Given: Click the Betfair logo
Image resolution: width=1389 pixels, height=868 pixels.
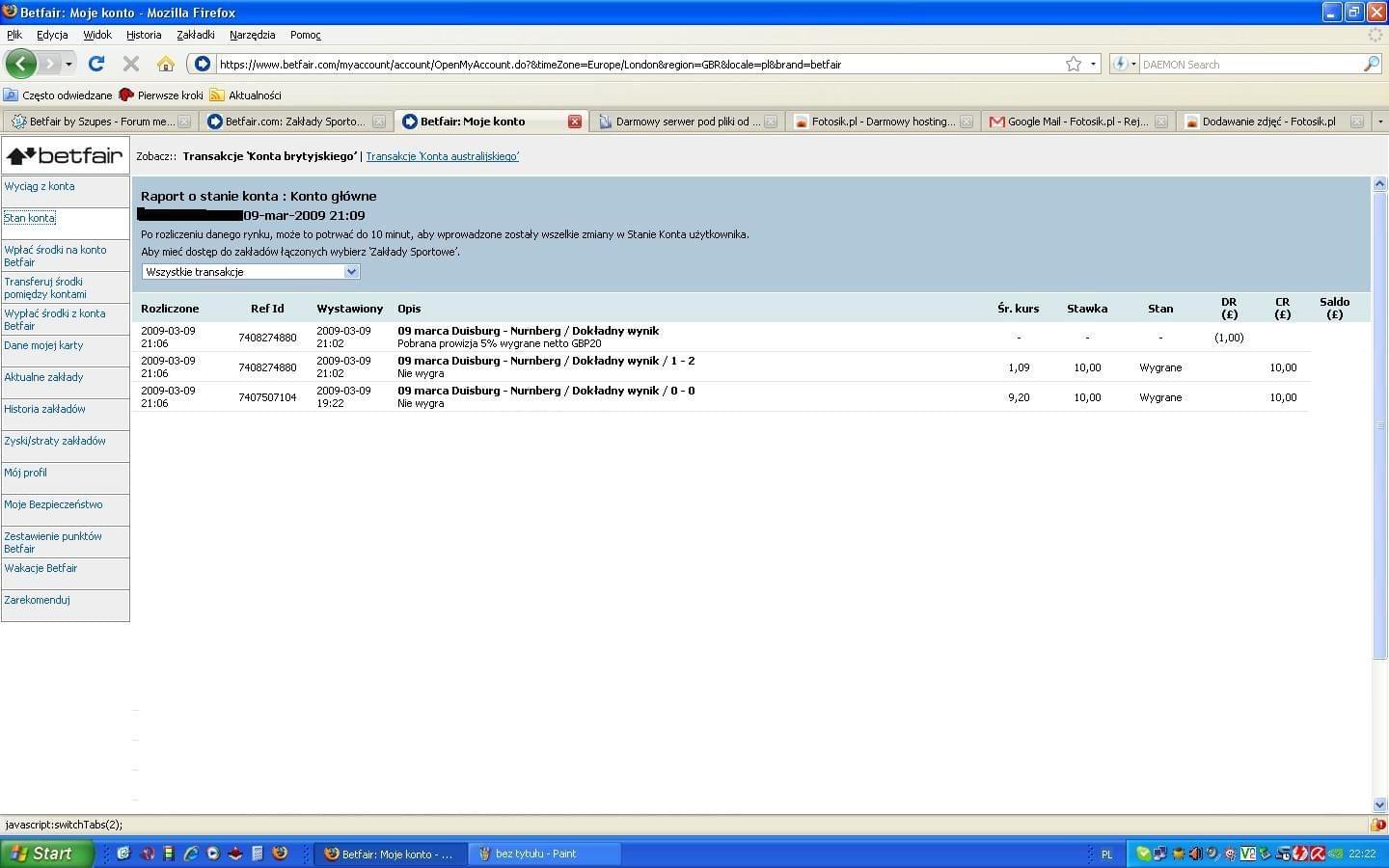Looking at the screenshot, I should click(65, 155).
